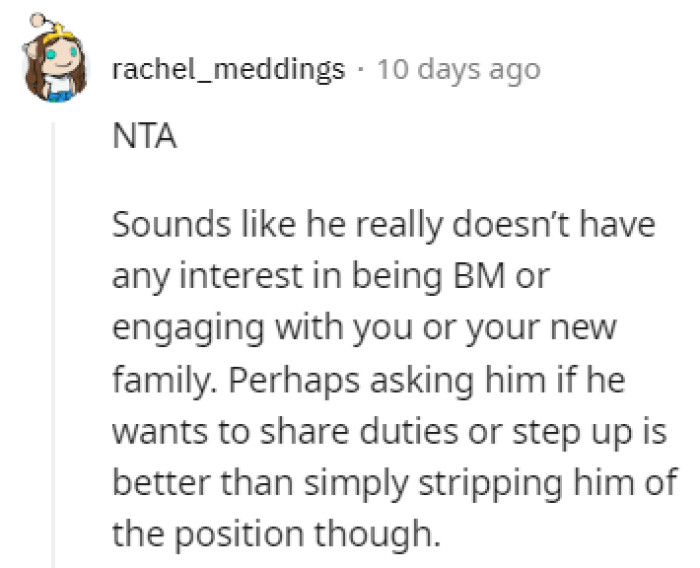Open the rachel_meddings user profile link
This screenshot has width=700, height=568.
tap(229, 70)
